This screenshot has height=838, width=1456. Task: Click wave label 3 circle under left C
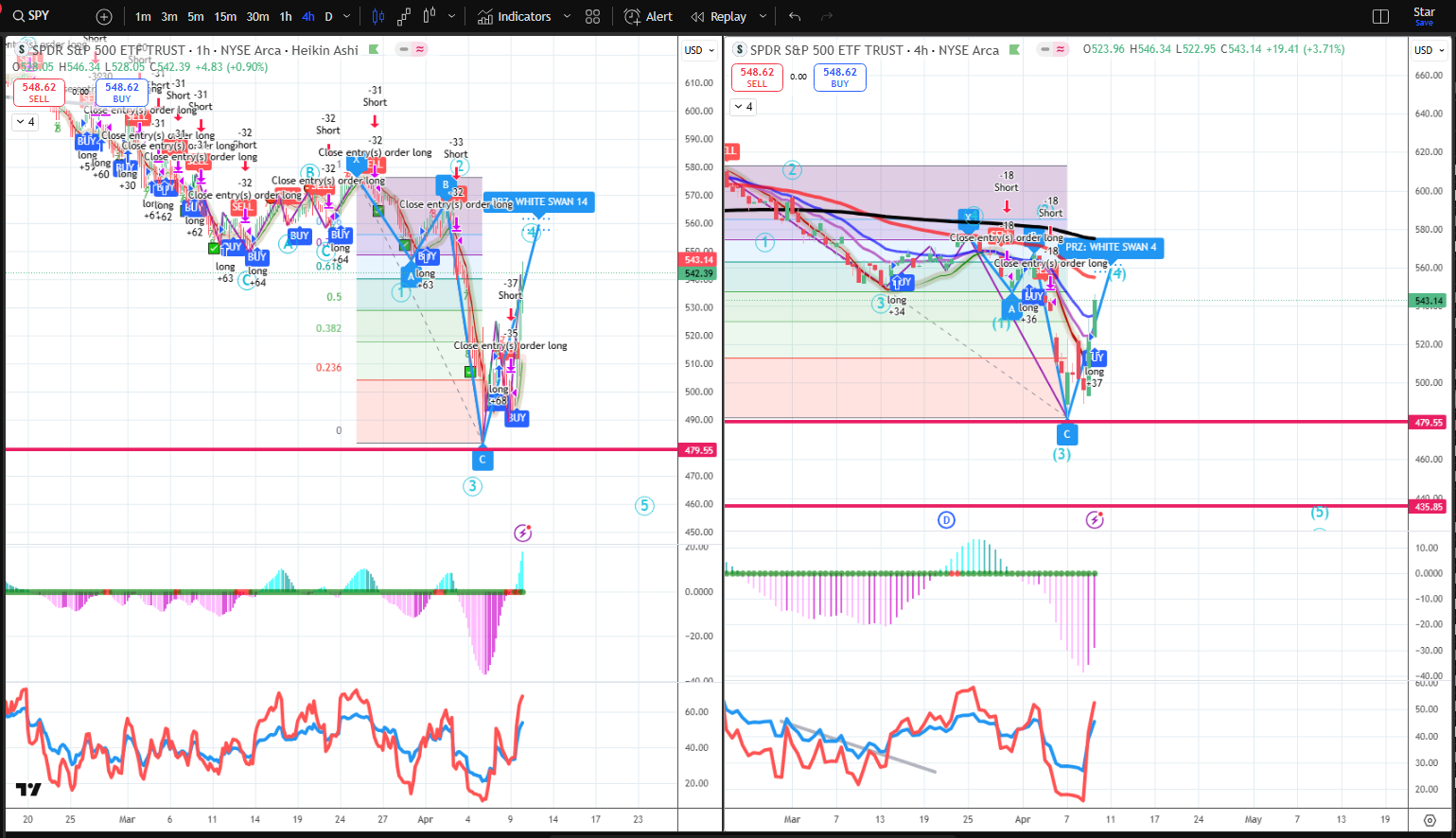click(472, 486)
